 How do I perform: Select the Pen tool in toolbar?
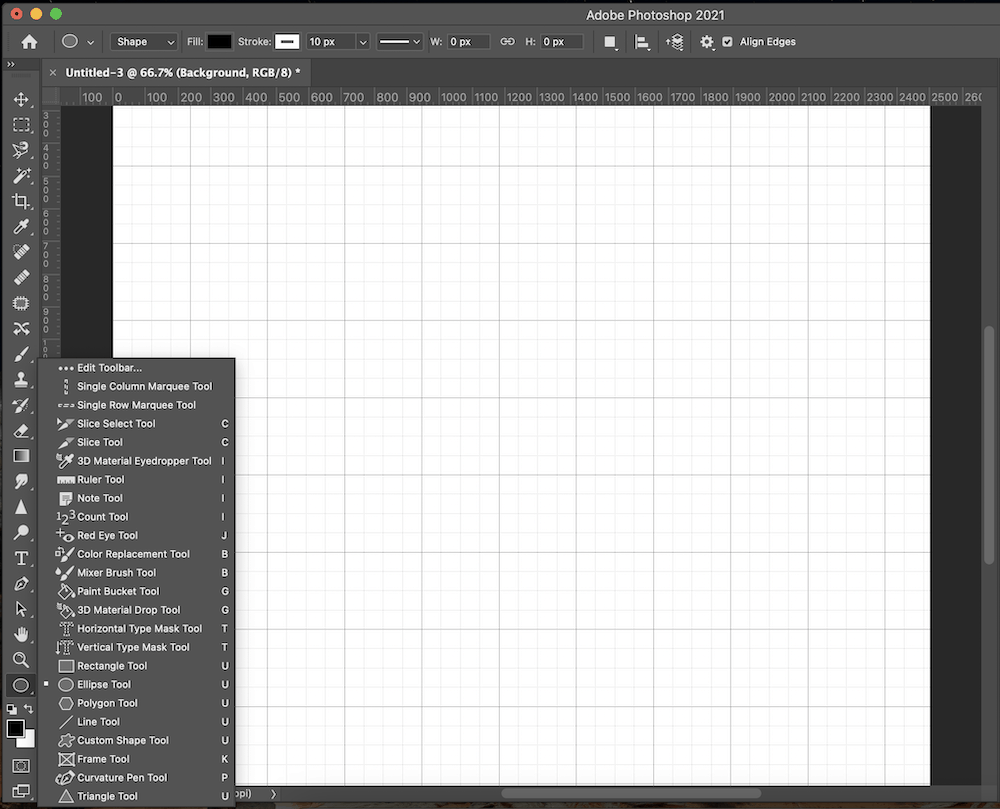click(21, 583)
